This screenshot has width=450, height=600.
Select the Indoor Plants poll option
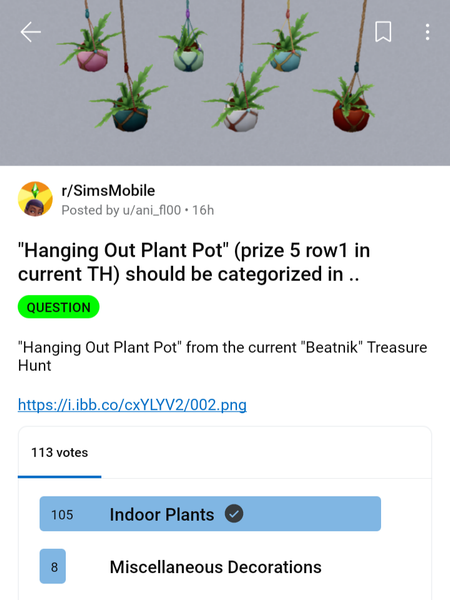[210, 514]
